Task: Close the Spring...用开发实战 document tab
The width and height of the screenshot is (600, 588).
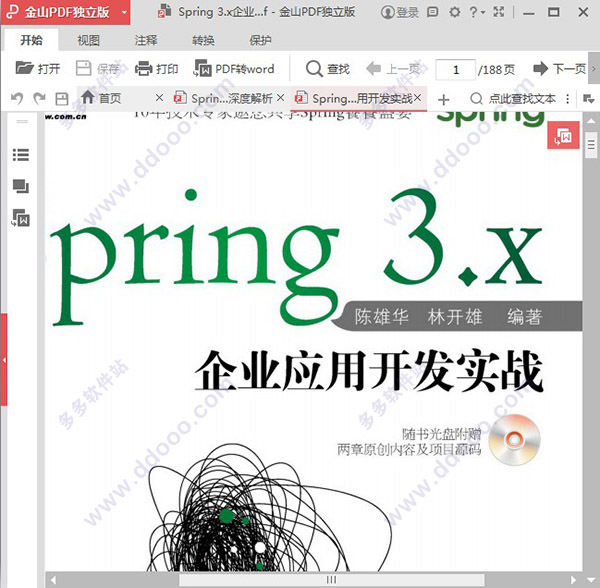Action: coord(417,98)
